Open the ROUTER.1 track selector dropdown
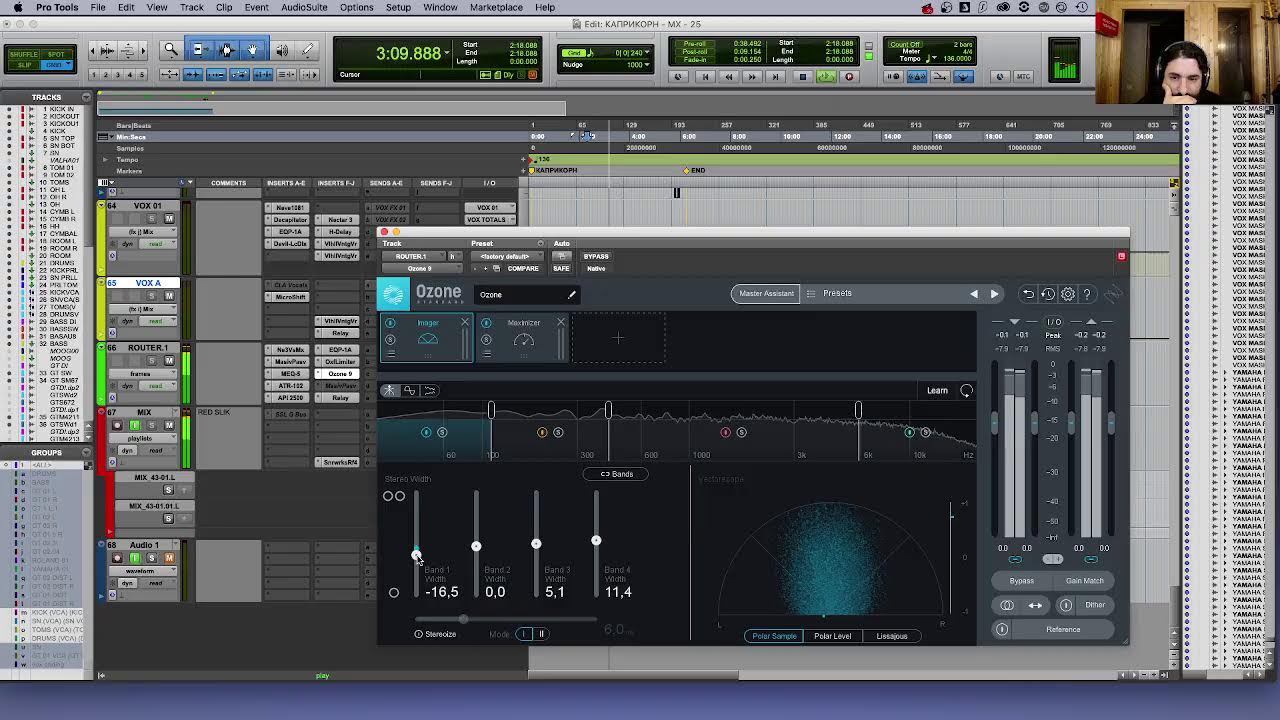This screenshot has width=1280, height=720. (416, 256)
